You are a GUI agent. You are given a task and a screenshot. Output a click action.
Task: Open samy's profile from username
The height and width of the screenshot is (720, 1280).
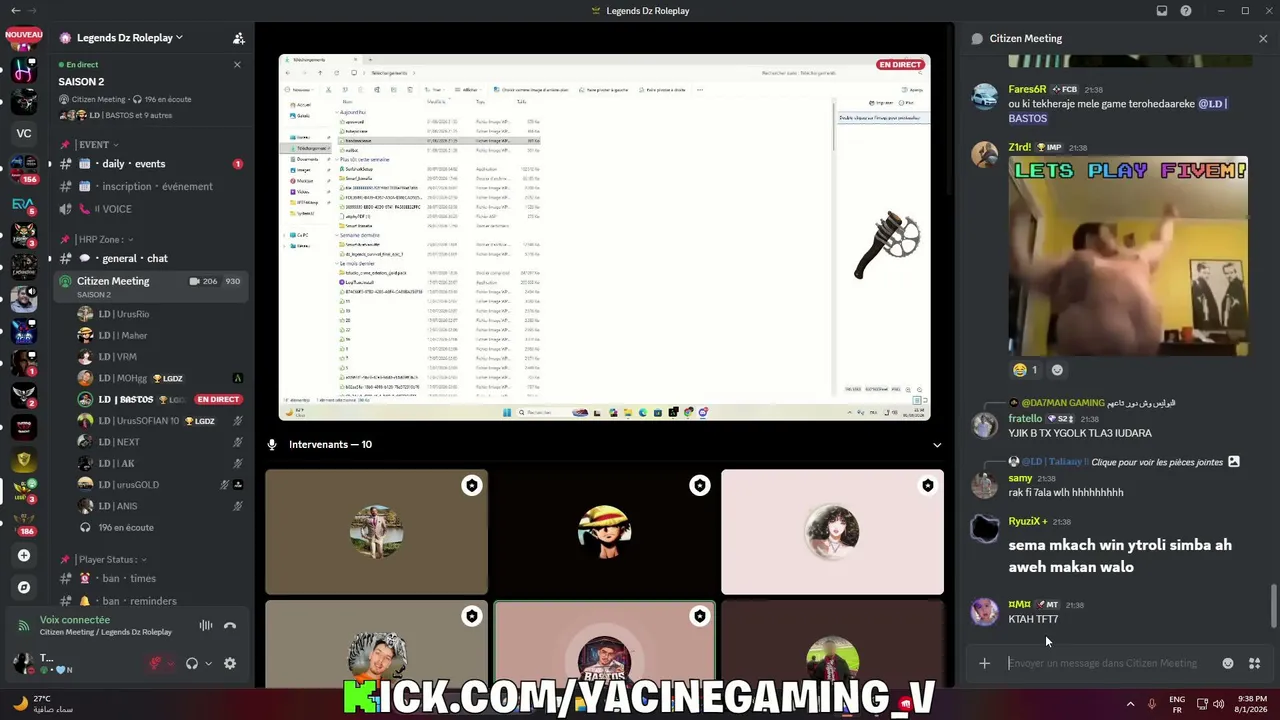pyautogui.click(x=1020, y=478)
